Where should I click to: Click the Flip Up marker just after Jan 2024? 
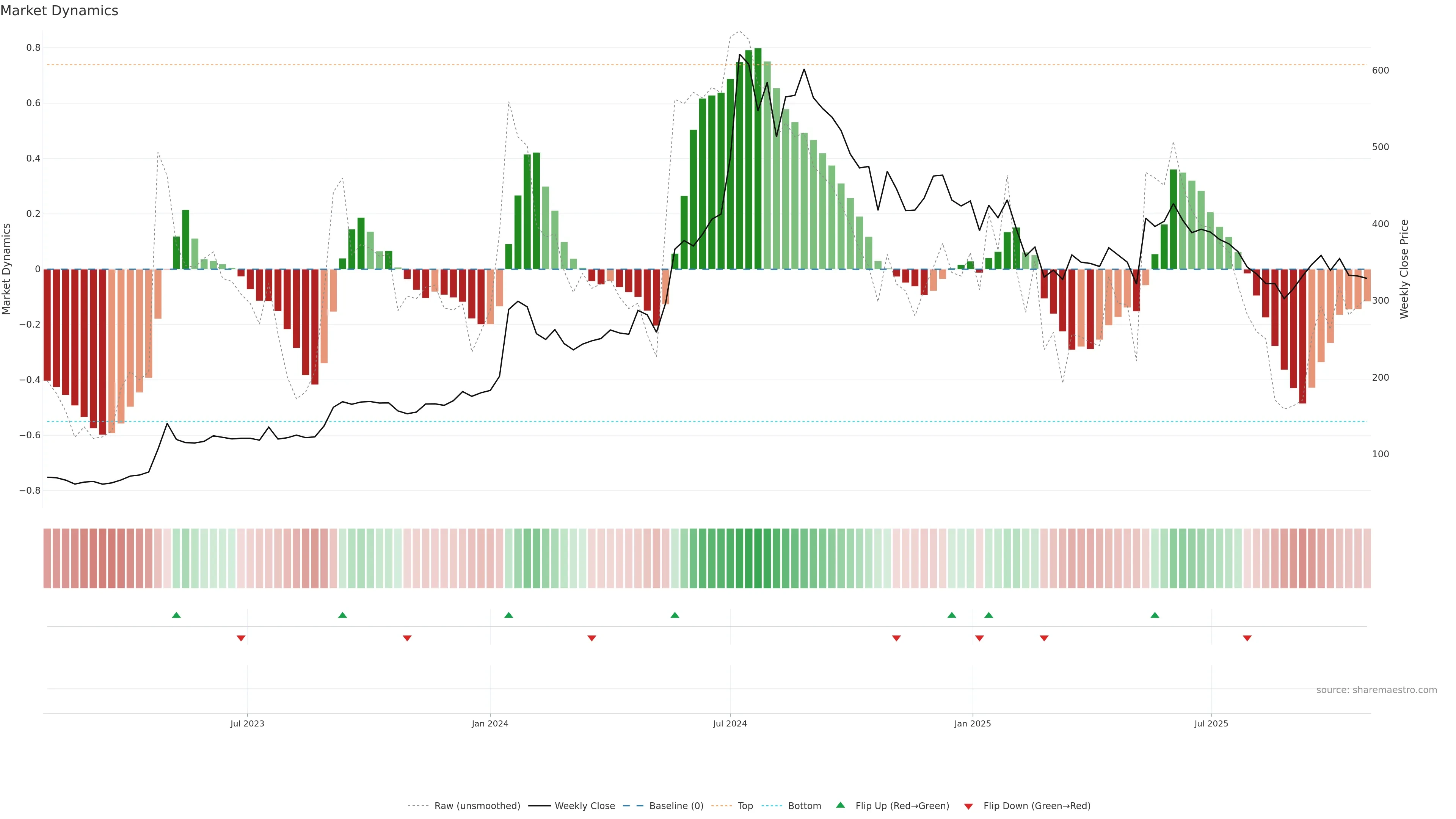tap(509, 615)
